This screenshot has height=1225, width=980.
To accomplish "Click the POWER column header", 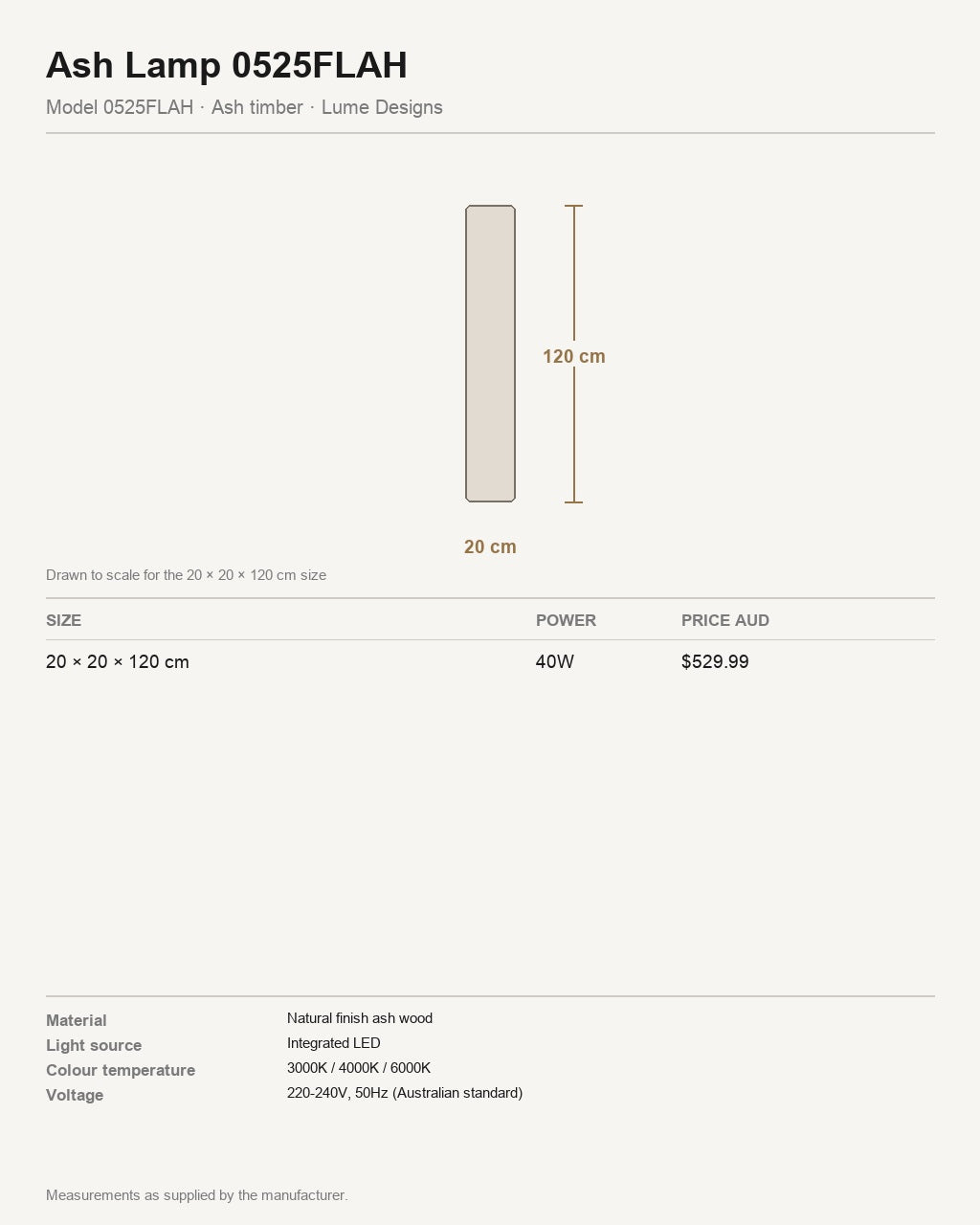I will pos(566,620).
